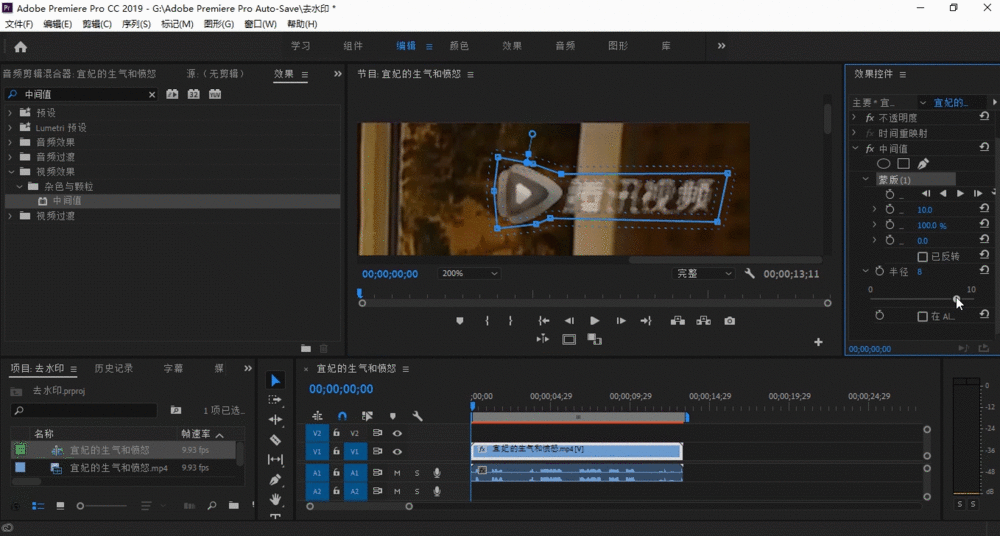Toggle Safe Margins button
1000x536 pixels.
[569, 339]
